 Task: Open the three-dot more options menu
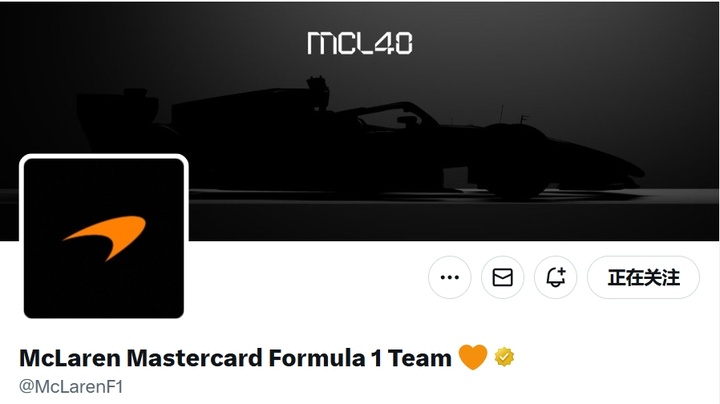pyautogui.click(x=450, y=277)
